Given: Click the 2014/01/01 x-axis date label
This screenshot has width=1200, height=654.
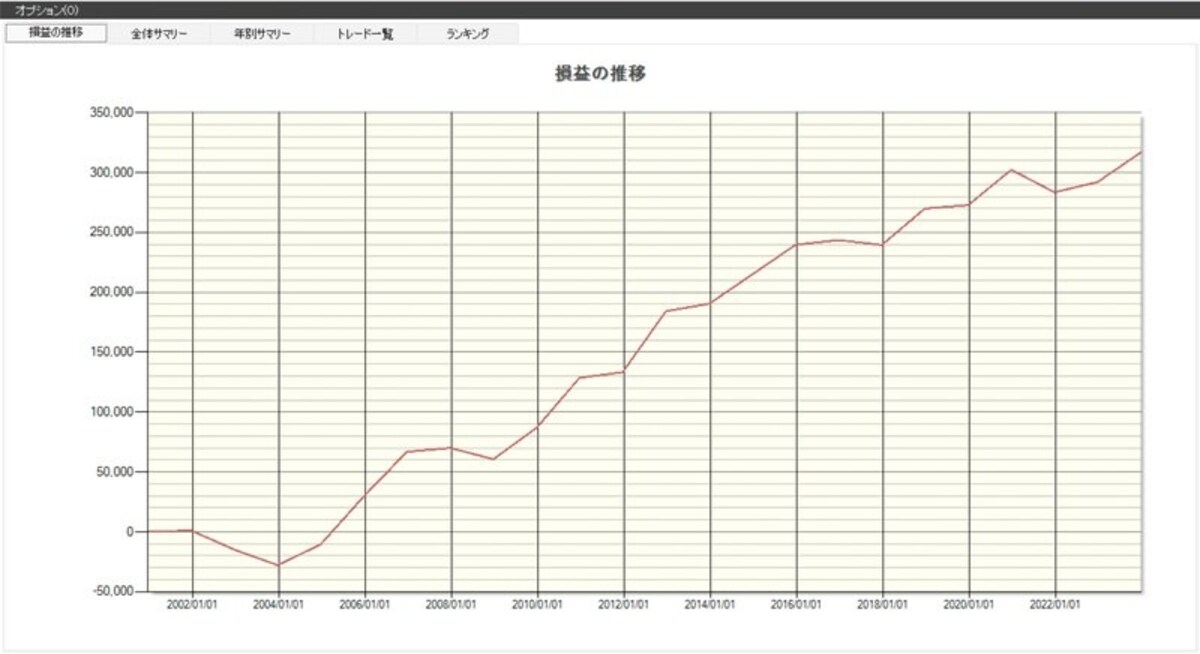Looking at the screenshot, I should tap(710, 605).
